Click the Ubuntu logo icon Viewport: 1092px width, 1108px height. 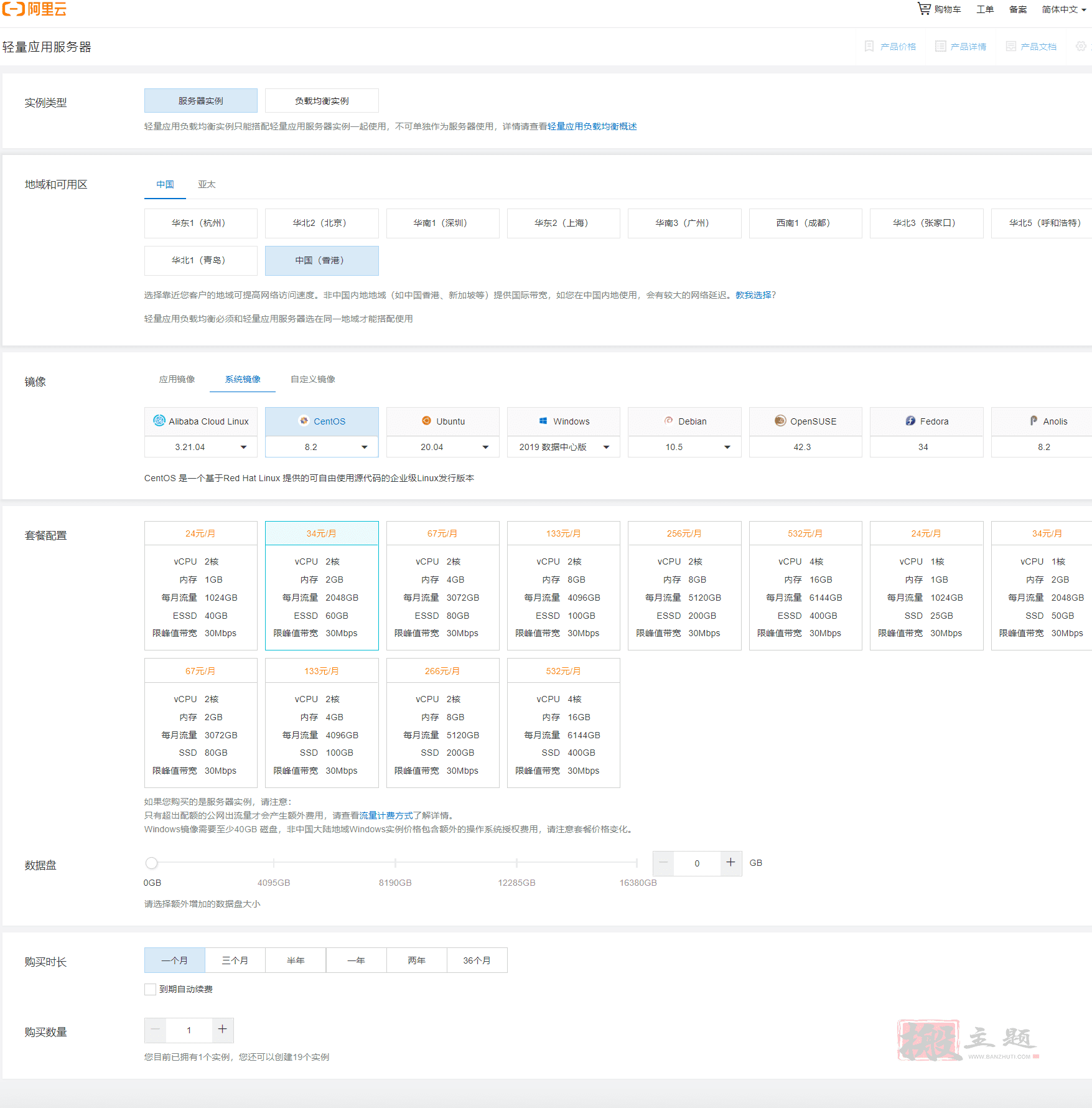(426, 421)
